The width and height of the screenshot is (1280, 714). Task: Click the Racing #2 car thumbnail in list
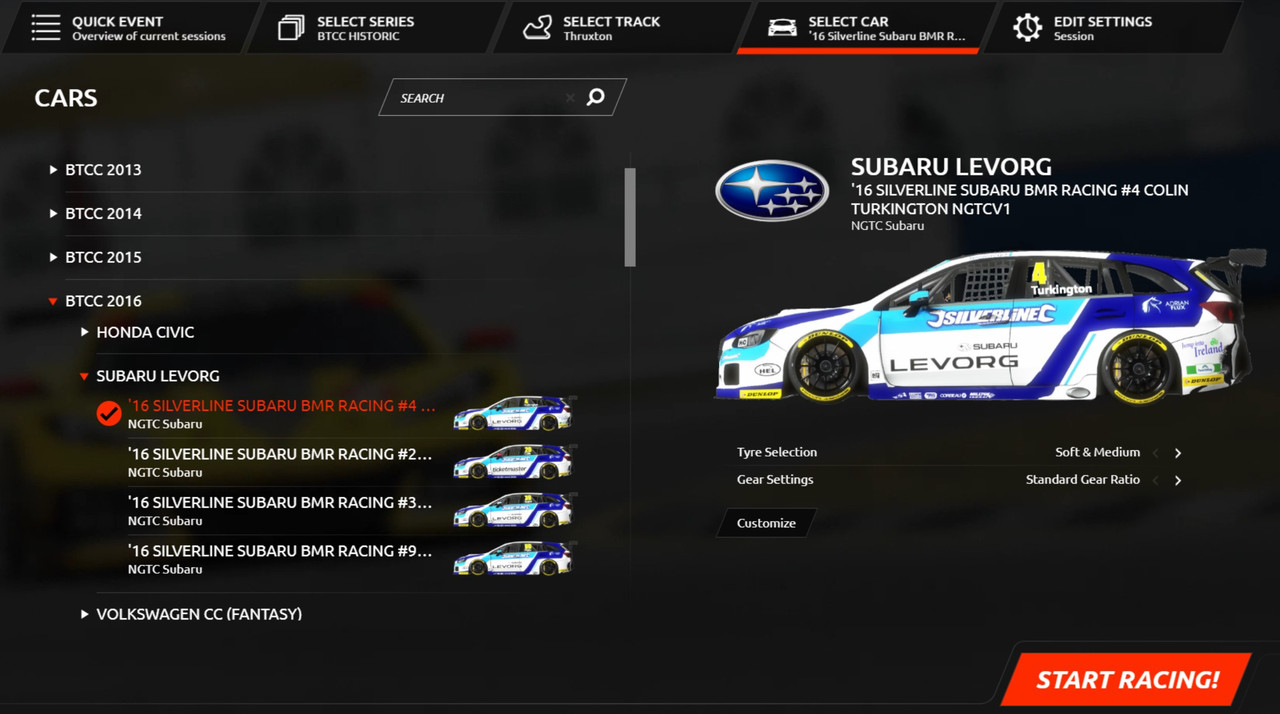point(514,462)
